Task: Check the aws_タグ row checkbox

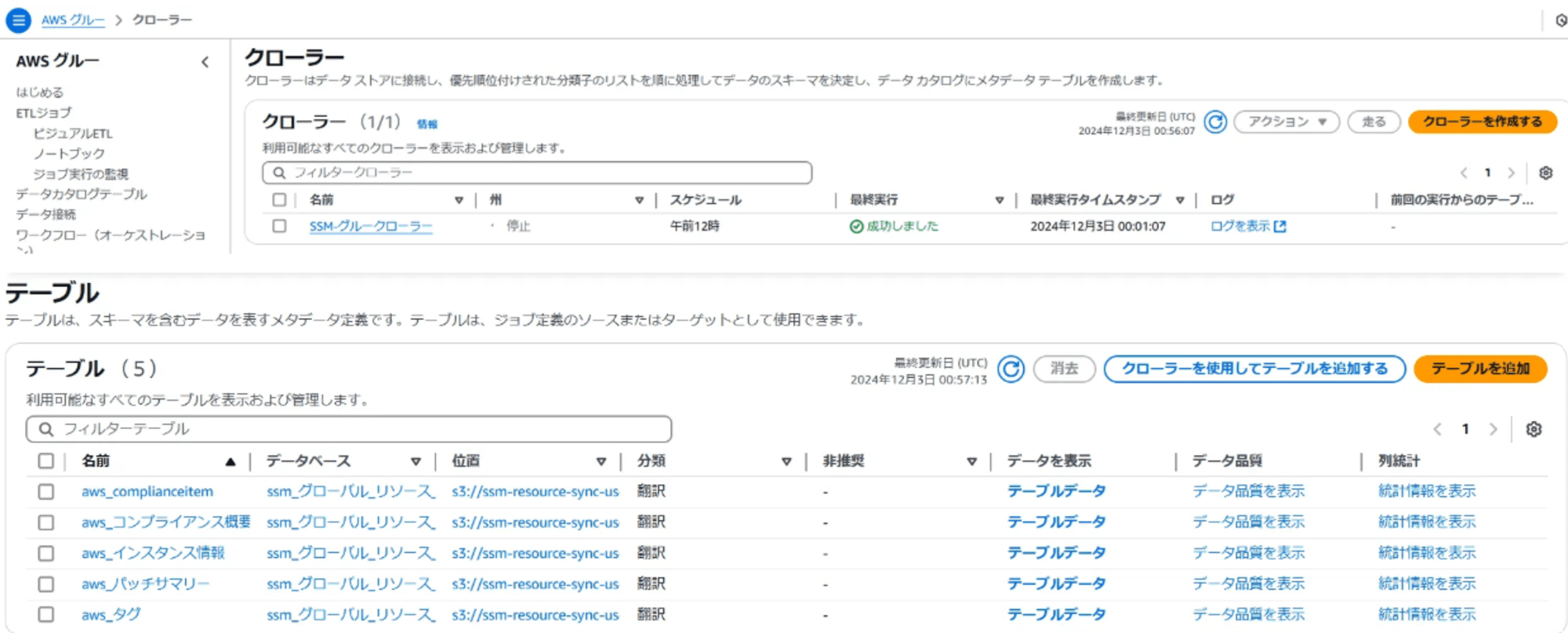Action: 46,615
